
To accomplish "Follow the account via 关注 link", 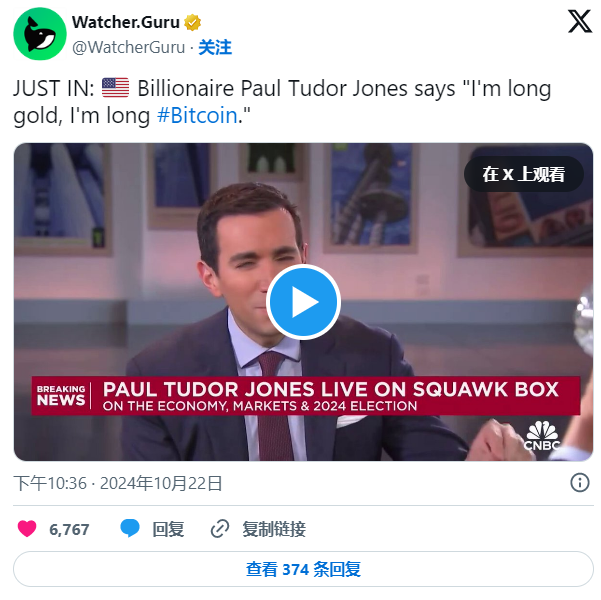I will tap(215, 48).
